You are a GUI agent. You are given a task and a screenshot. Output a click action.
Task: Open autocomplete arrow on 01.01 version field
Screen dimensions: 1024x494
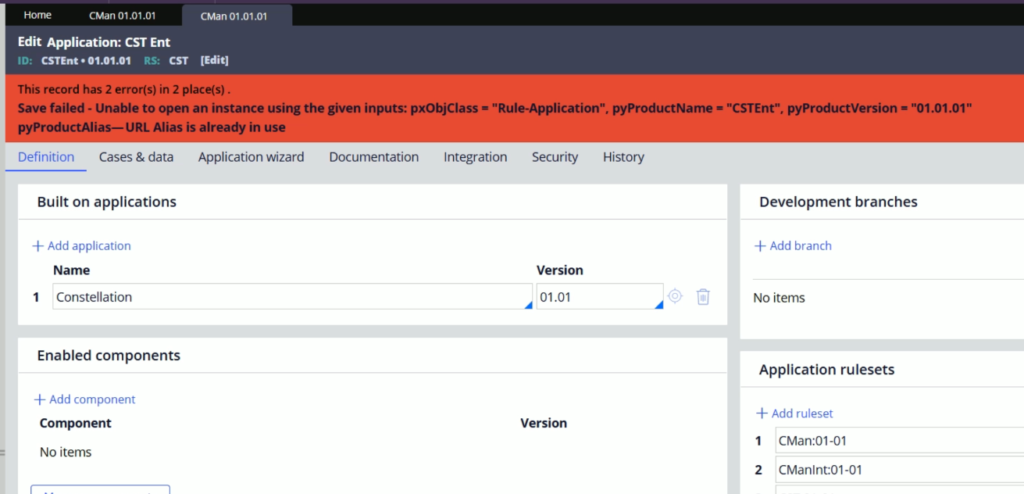pyautogui.click(x=659, y=305)
